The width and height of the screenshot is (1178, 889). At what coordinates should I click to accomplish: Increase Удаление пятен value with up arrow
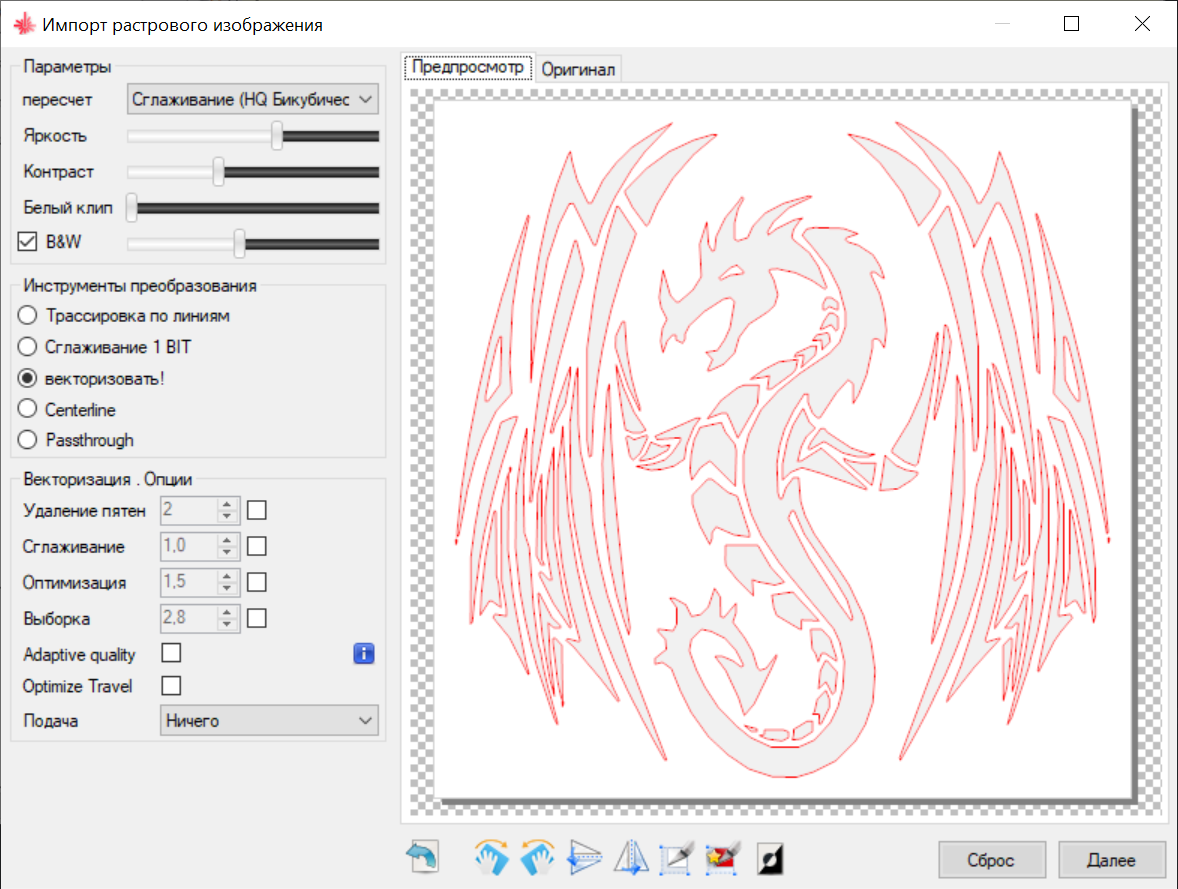coord(228,505)
